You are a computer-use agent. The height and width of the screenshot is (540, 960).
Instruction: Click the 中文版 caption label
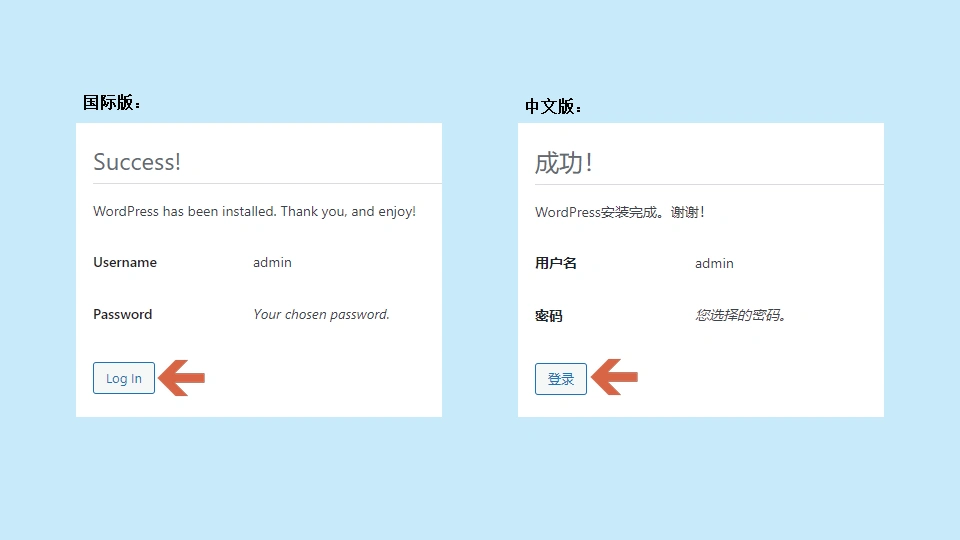tap(554, 106)
